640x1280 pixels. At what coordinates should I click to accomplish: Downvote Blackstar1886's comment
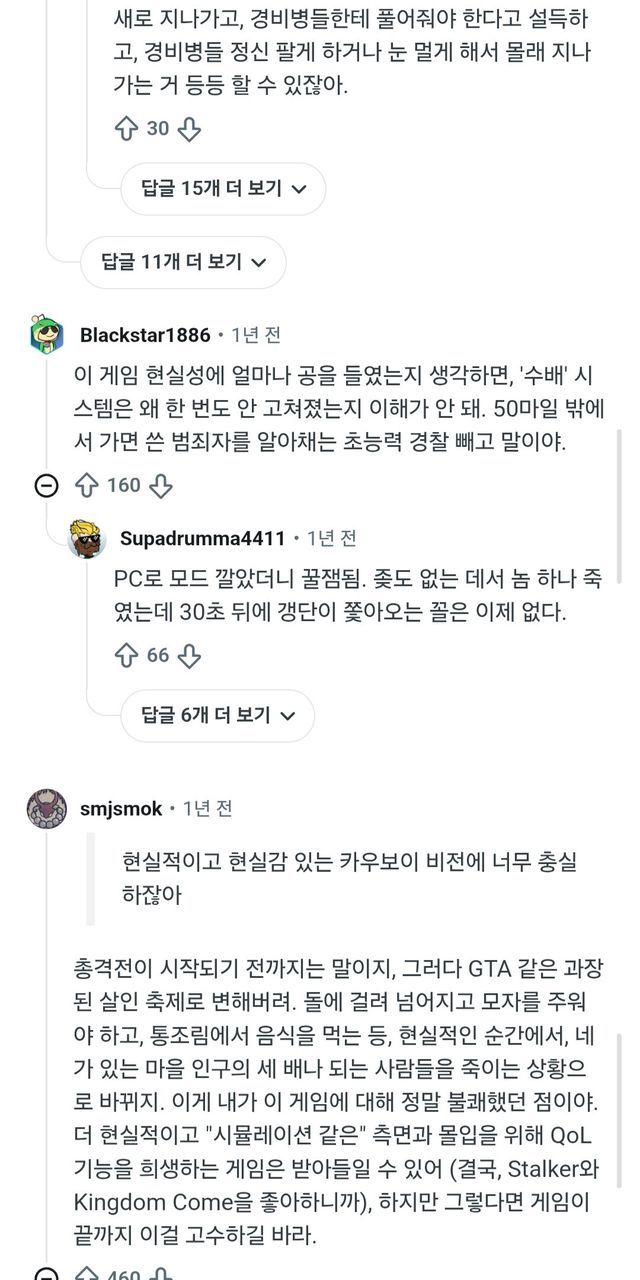pos(161,485)
